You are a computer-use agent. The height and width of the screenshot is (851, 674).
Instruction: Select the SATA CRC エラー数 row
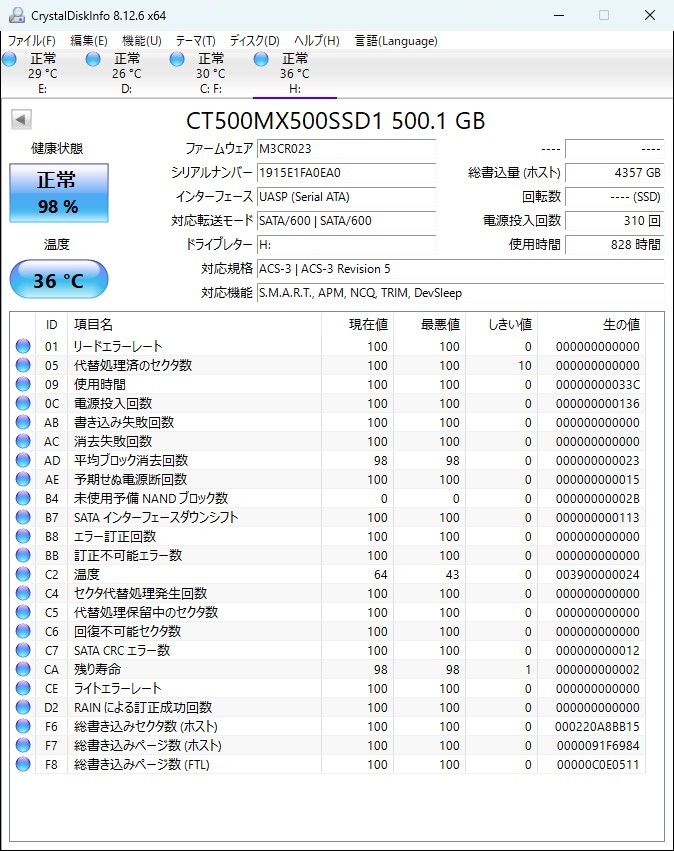tap(329, 650)
